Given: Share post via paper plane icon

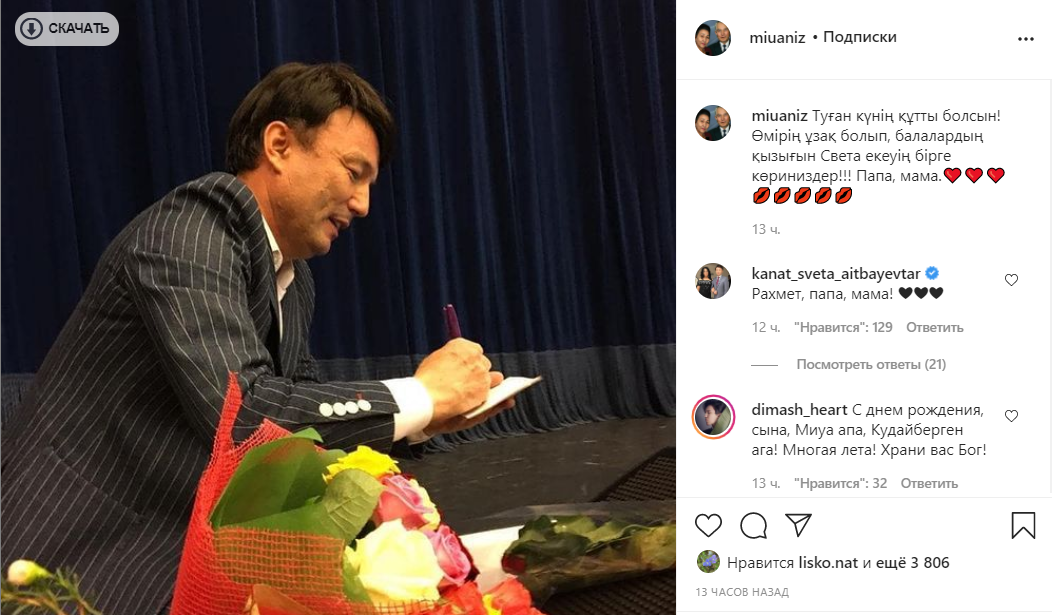Looking at the screenshot, I should pos(798,524).
